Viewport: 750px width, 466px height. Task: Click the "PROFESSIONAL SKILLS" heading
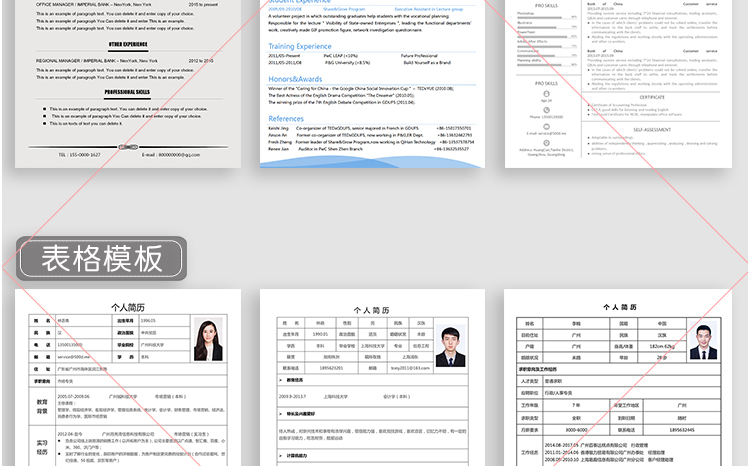click(x=127, y=92)
